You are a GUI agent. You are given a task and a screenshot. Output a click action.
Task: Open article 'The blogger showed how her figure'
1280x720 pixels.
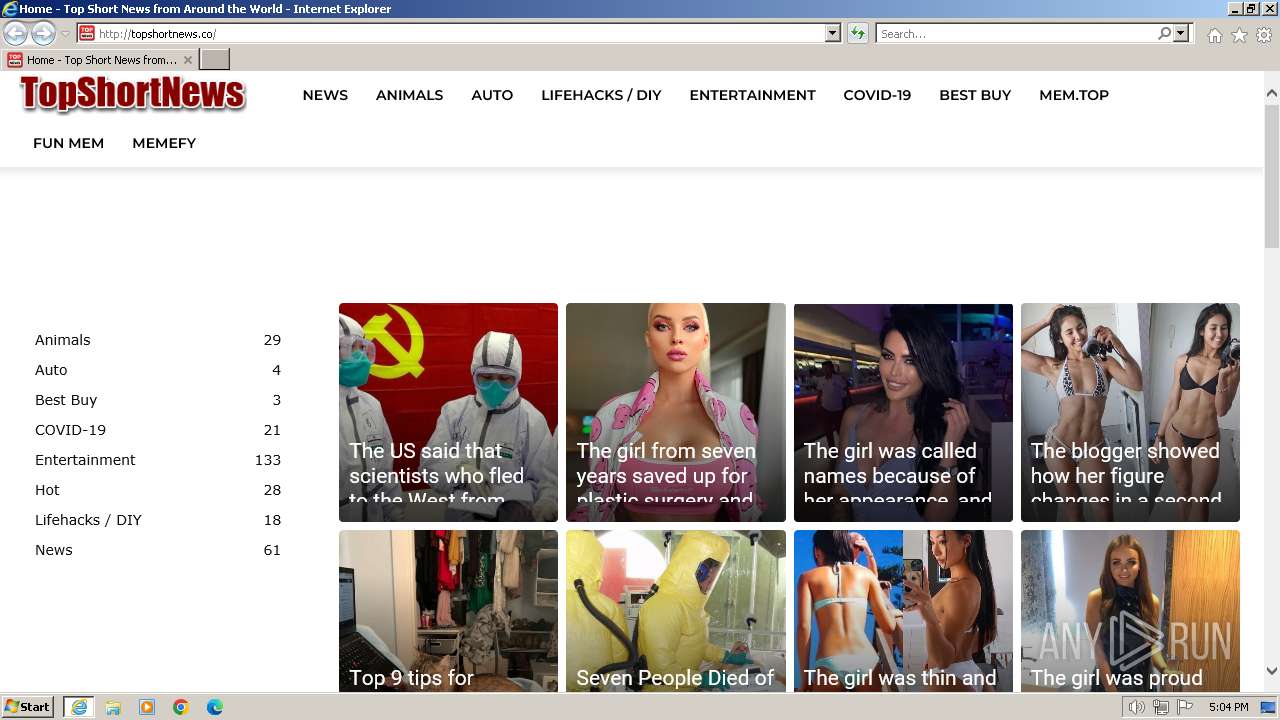coord(1130,412)
